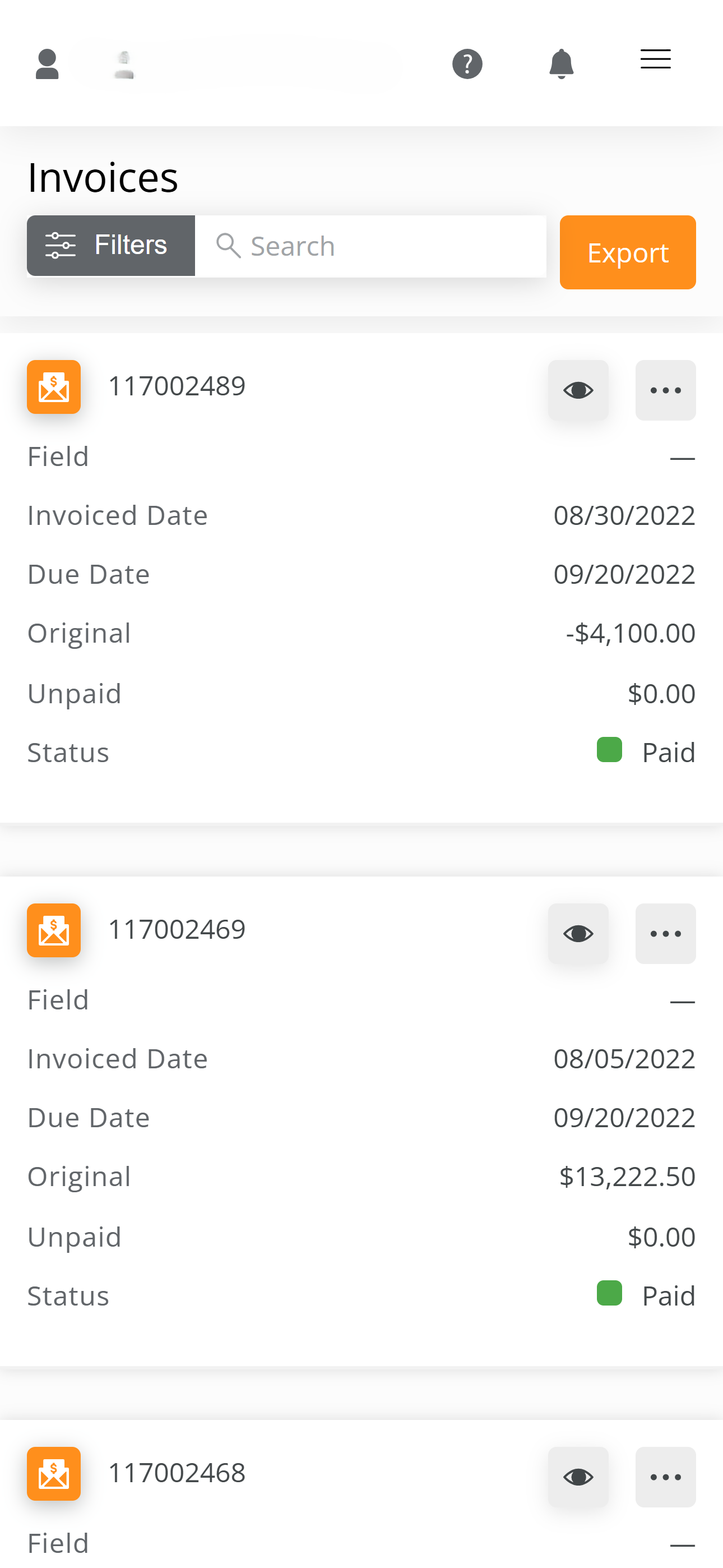The image size is (723, 1568).
Task: Focus the invoice Search field
Action: pyautogui.click(x=370, y=246)
